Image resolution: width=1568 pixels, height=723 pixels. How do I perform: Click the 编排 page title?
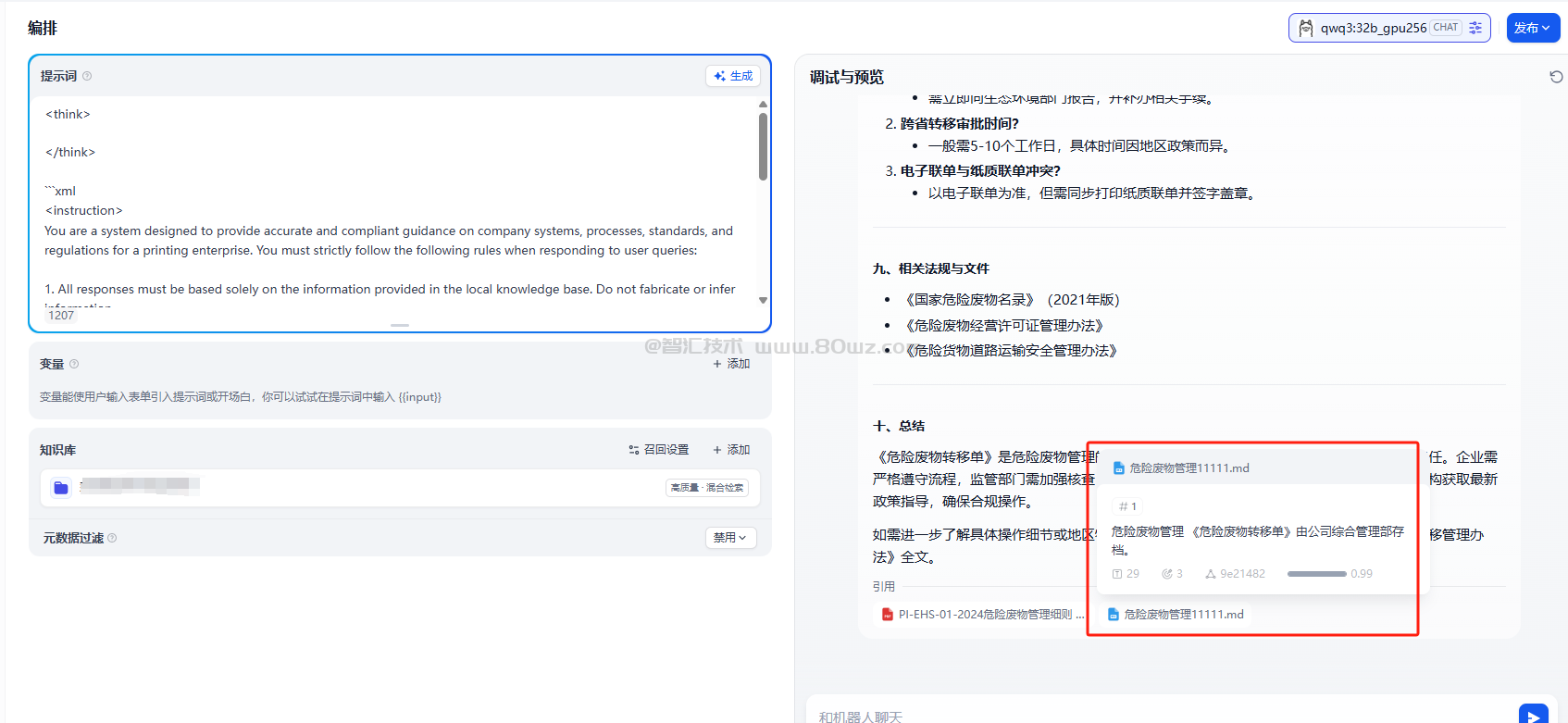[x=43, y=28]
